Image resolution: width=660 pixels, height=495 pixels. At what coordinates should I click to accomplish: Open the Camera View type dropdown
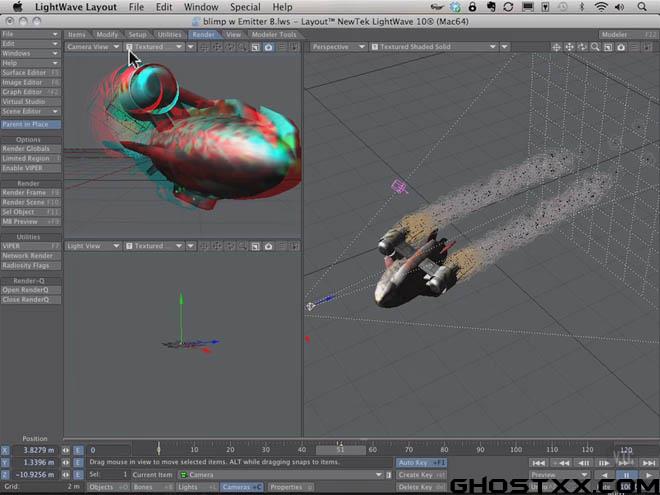coord(93,47)
